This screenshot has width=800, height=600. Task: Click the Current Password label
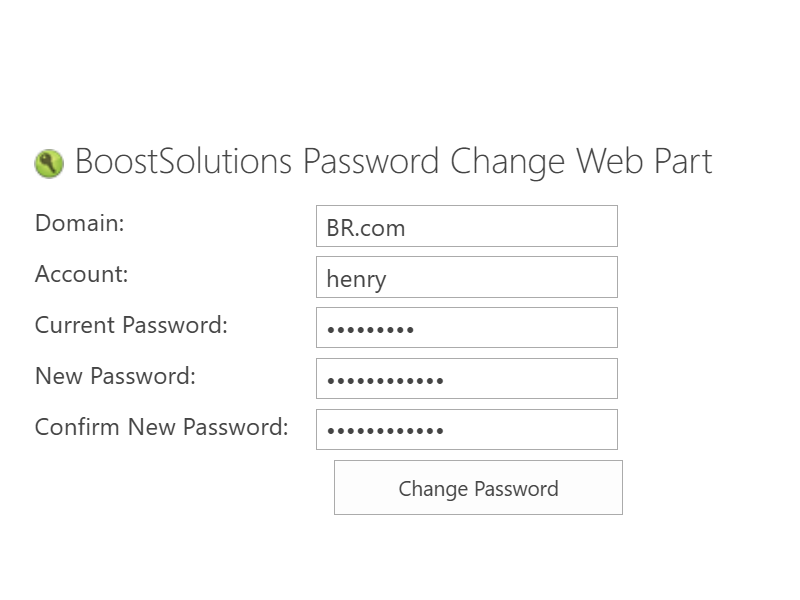tap(131, 326)
